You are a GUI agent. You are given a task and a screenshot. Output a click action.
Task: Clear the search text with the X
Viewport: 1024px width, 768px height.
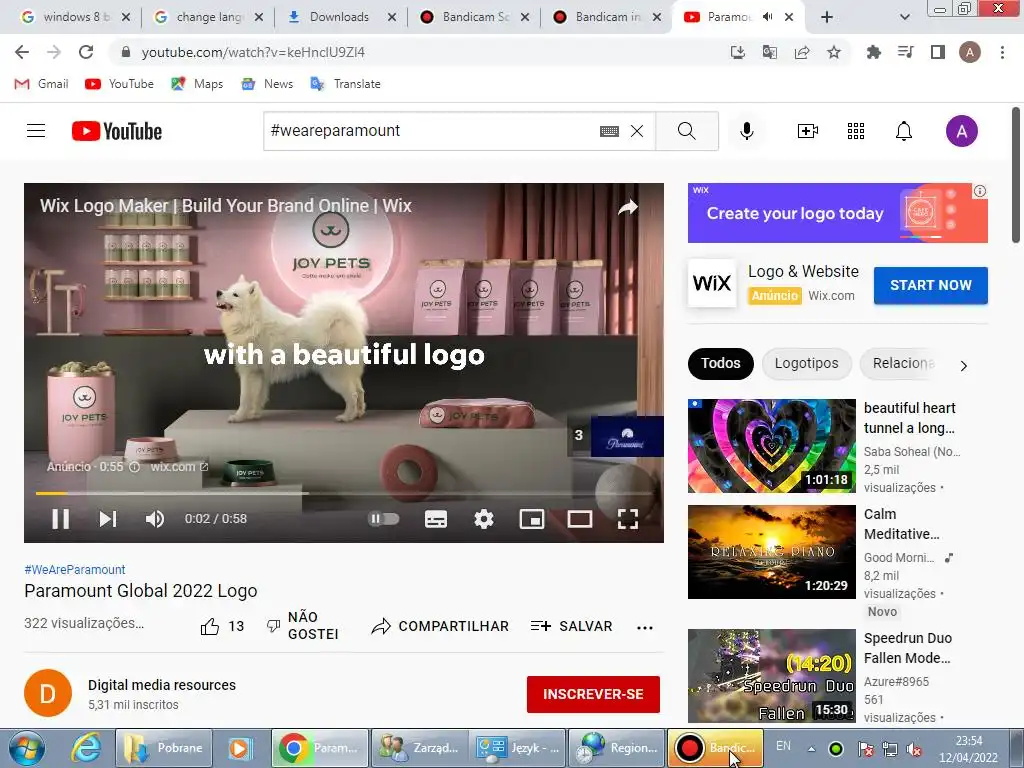tap(637, 131)
